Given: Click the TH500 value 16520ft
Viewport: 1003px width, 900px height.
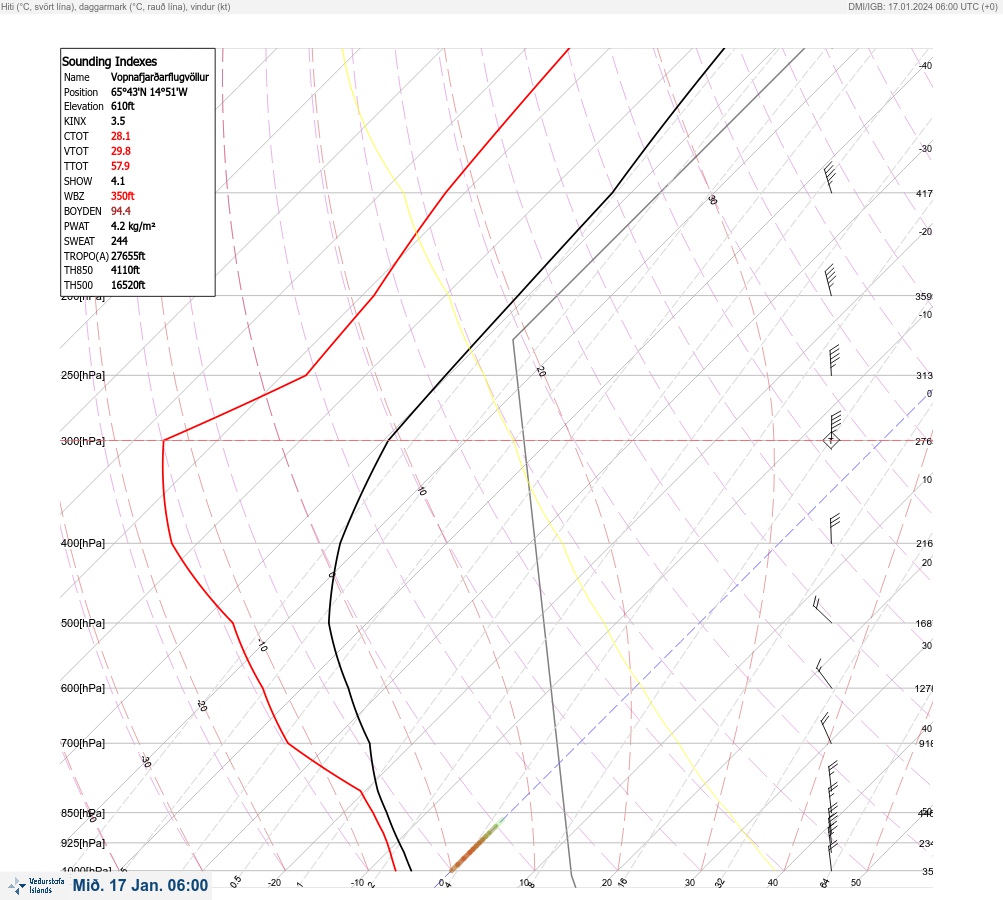Looking at the screenshot, I should point(128,285).
